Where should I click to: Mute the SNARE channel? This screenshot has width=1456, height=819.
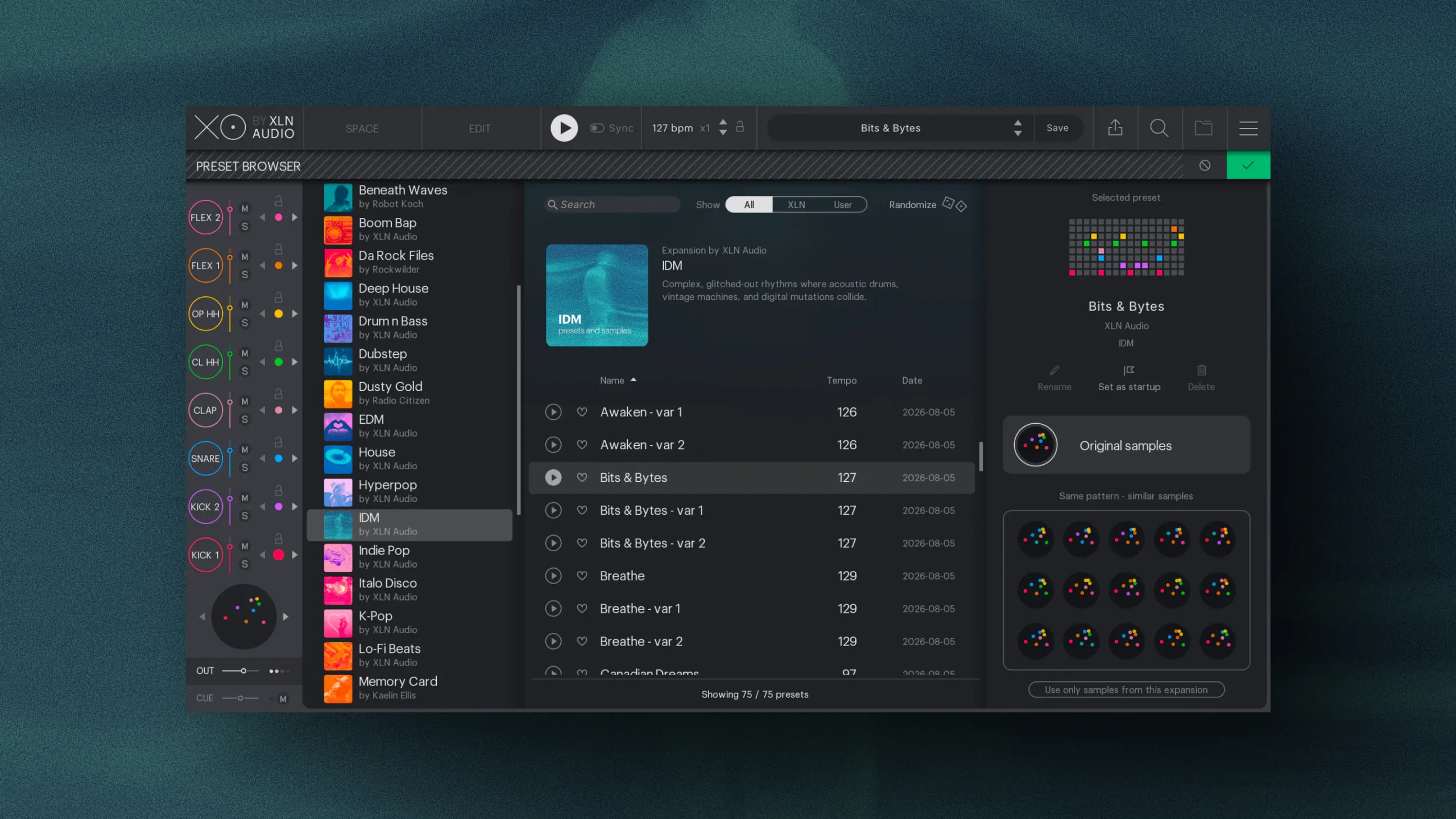click(245, 450)
